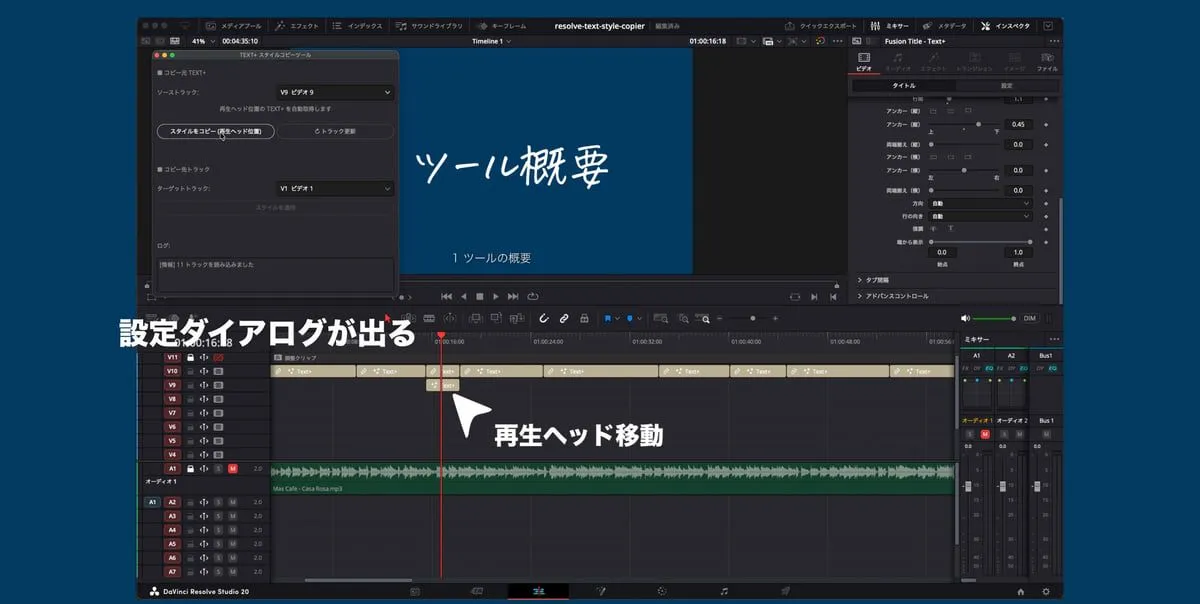Switch to the 設定 tab in the inspector
Viewport: 1200px width, 604px height.
click(x=1006, y=86)
